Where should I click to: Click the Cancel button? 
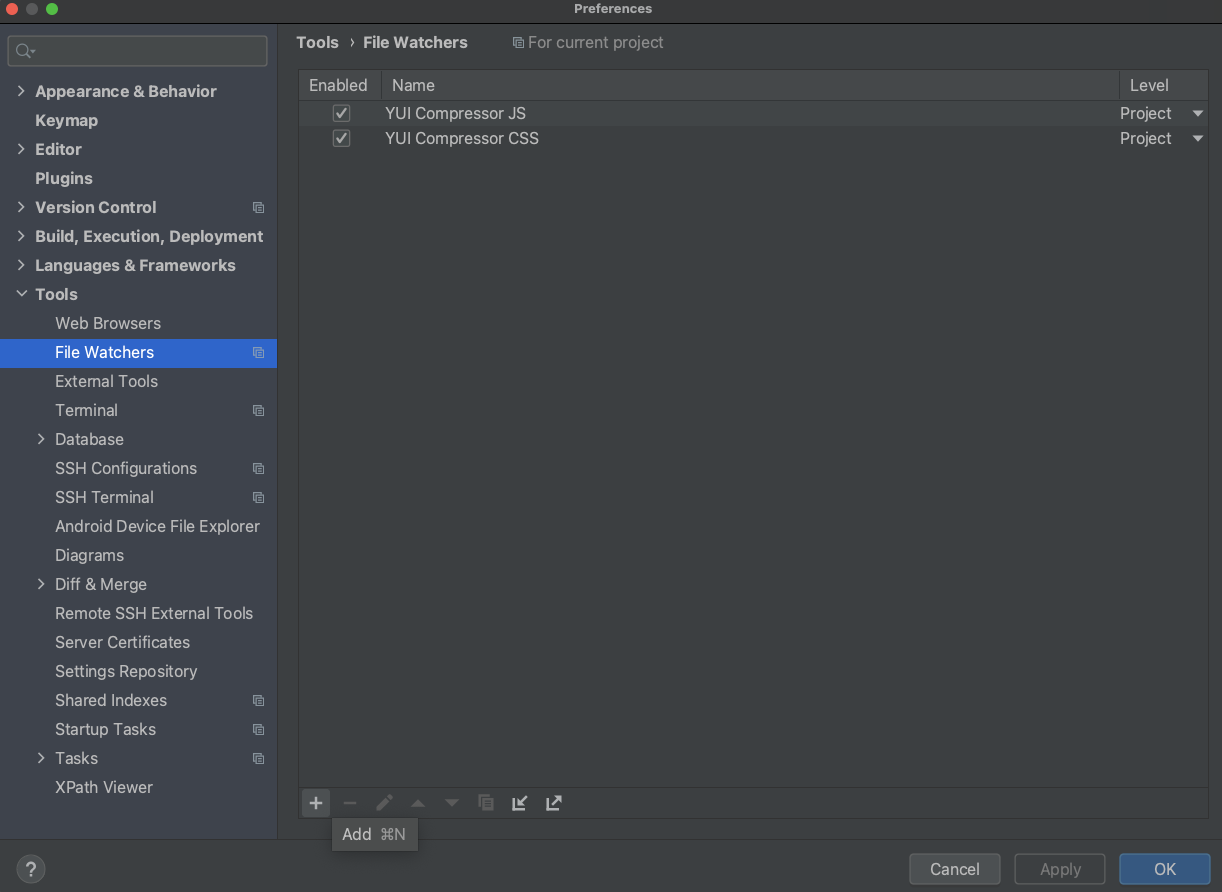coord(955,869)
